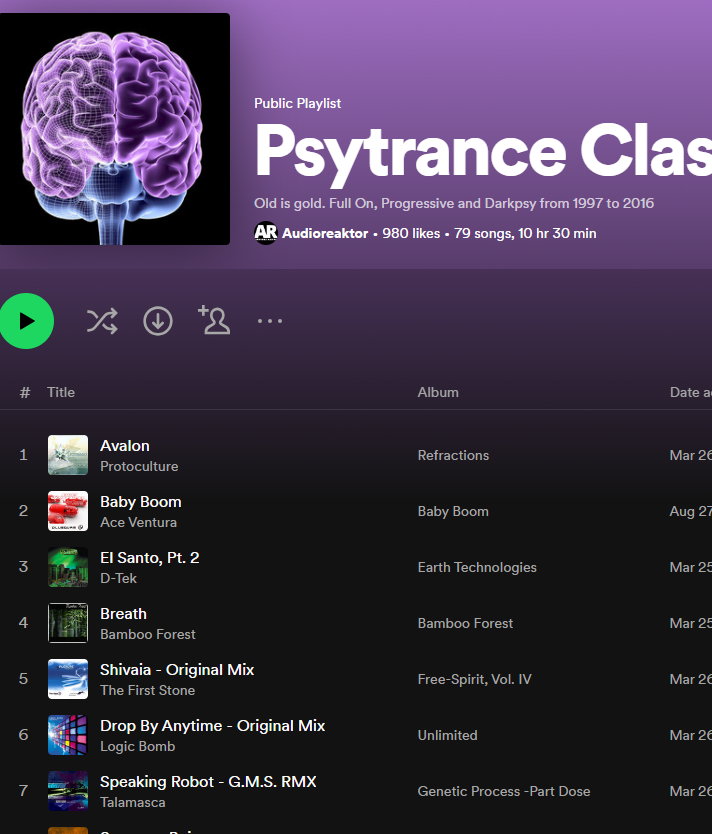Click track number 1
Image resolution: width=712 pixels, height=834 pixels.
point(23,455)
